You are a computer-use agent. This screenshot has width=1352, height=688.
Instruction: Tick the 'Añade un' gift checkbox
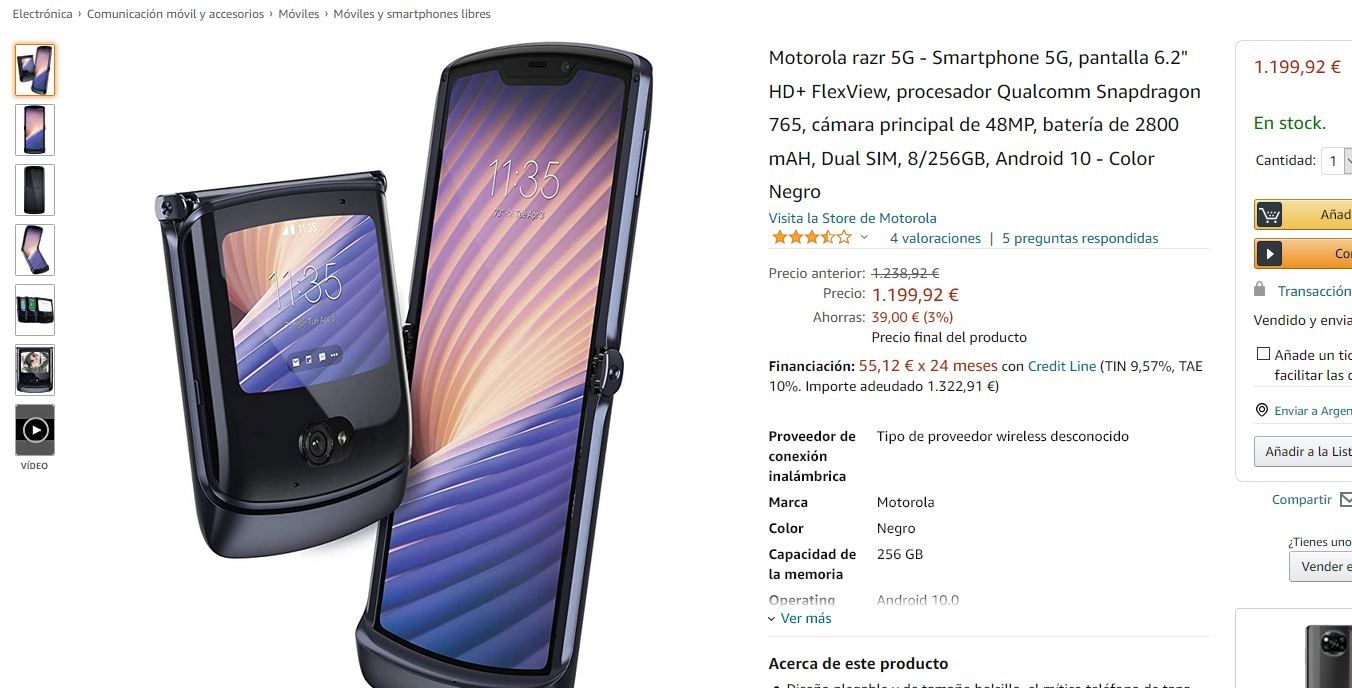click(1263, 354)
